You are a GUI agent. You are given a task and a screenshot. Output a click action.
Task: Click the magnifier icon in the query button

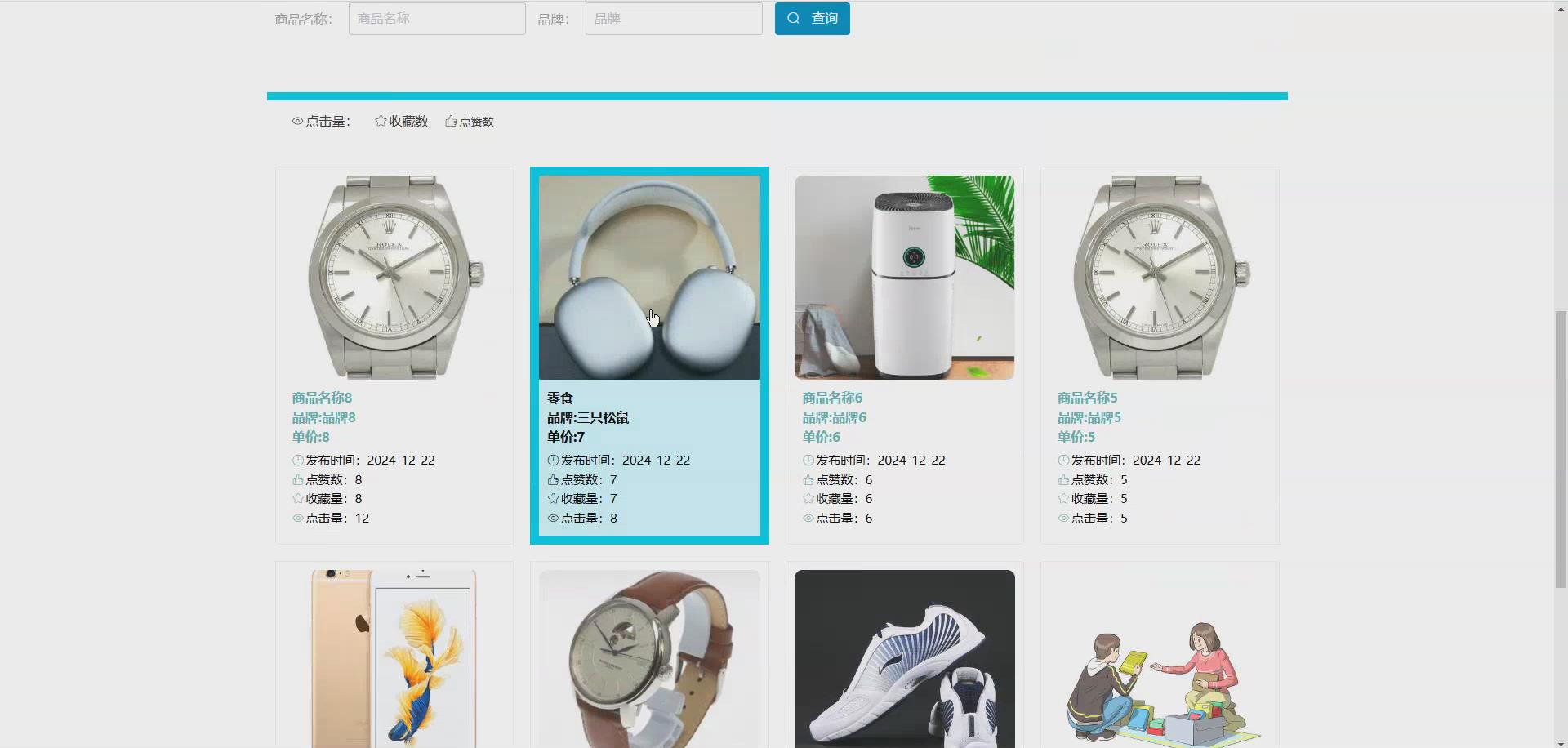793,18
